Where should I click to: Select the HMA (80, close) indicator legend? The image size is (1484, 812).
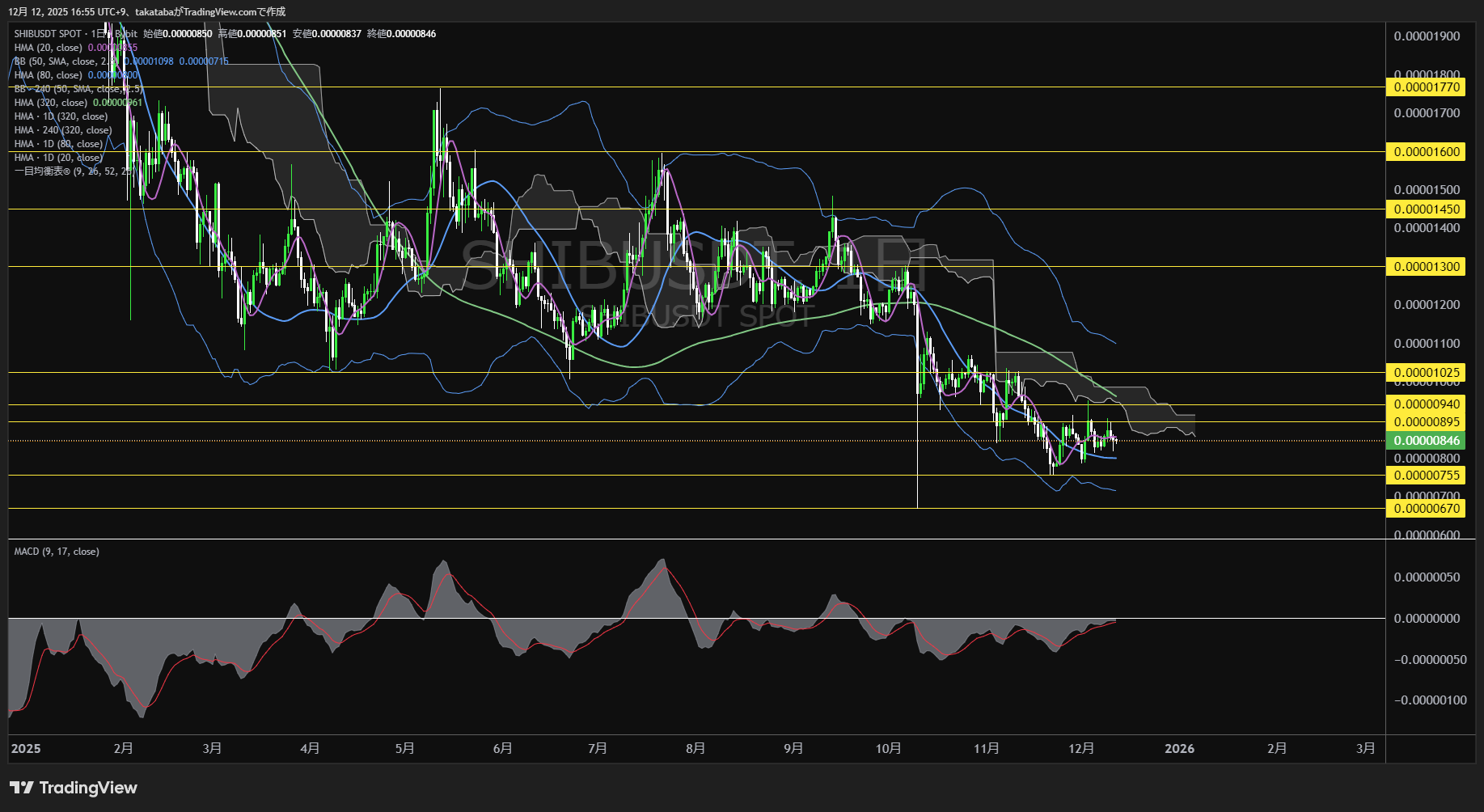click(x=49, y=75)
